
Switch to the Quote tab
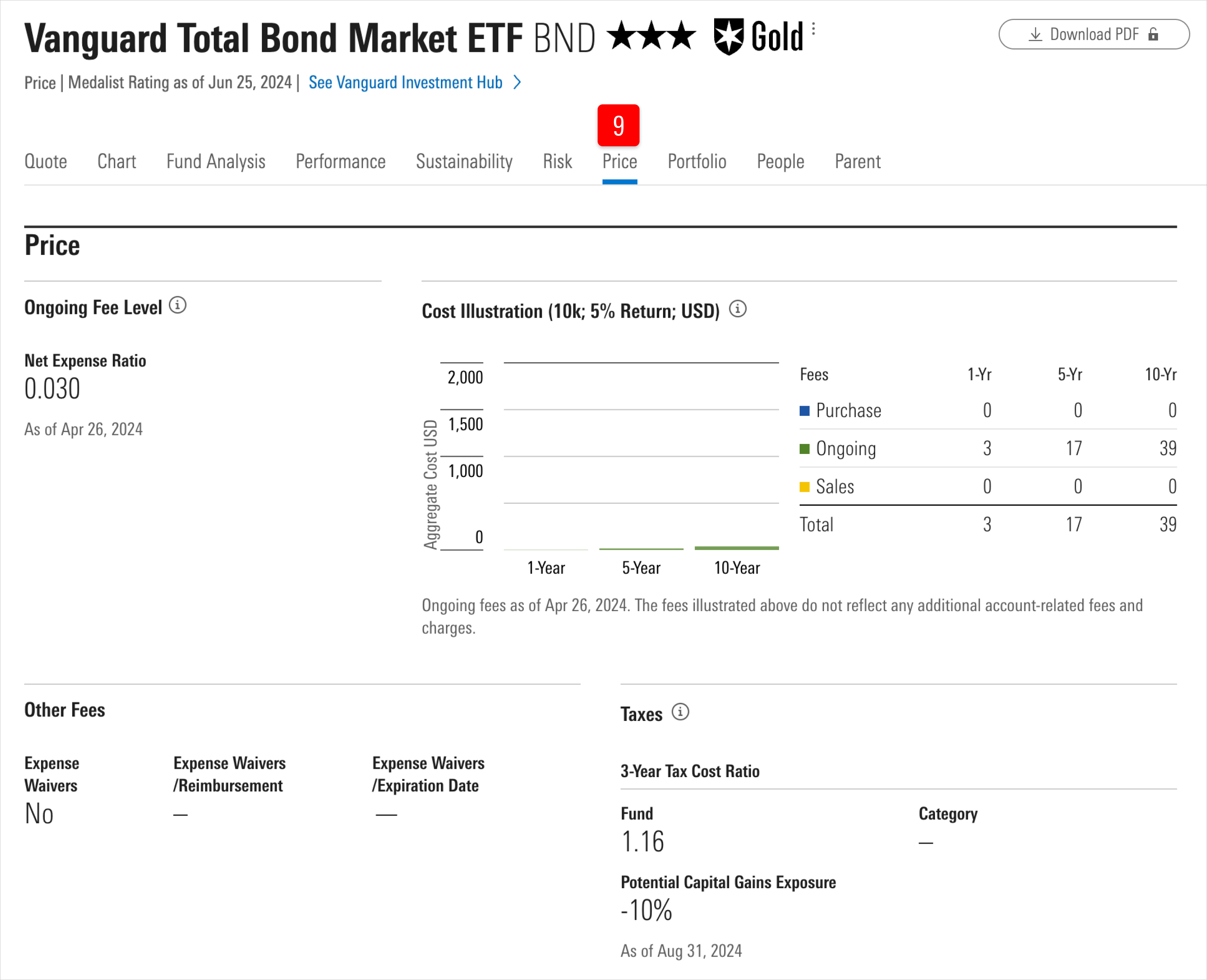click(x=46, y=161)
